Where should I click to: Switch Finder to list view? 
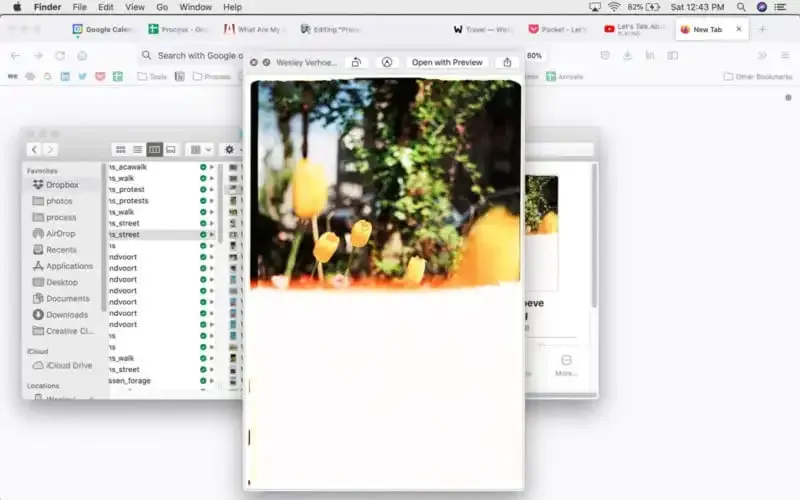point(137,149)
